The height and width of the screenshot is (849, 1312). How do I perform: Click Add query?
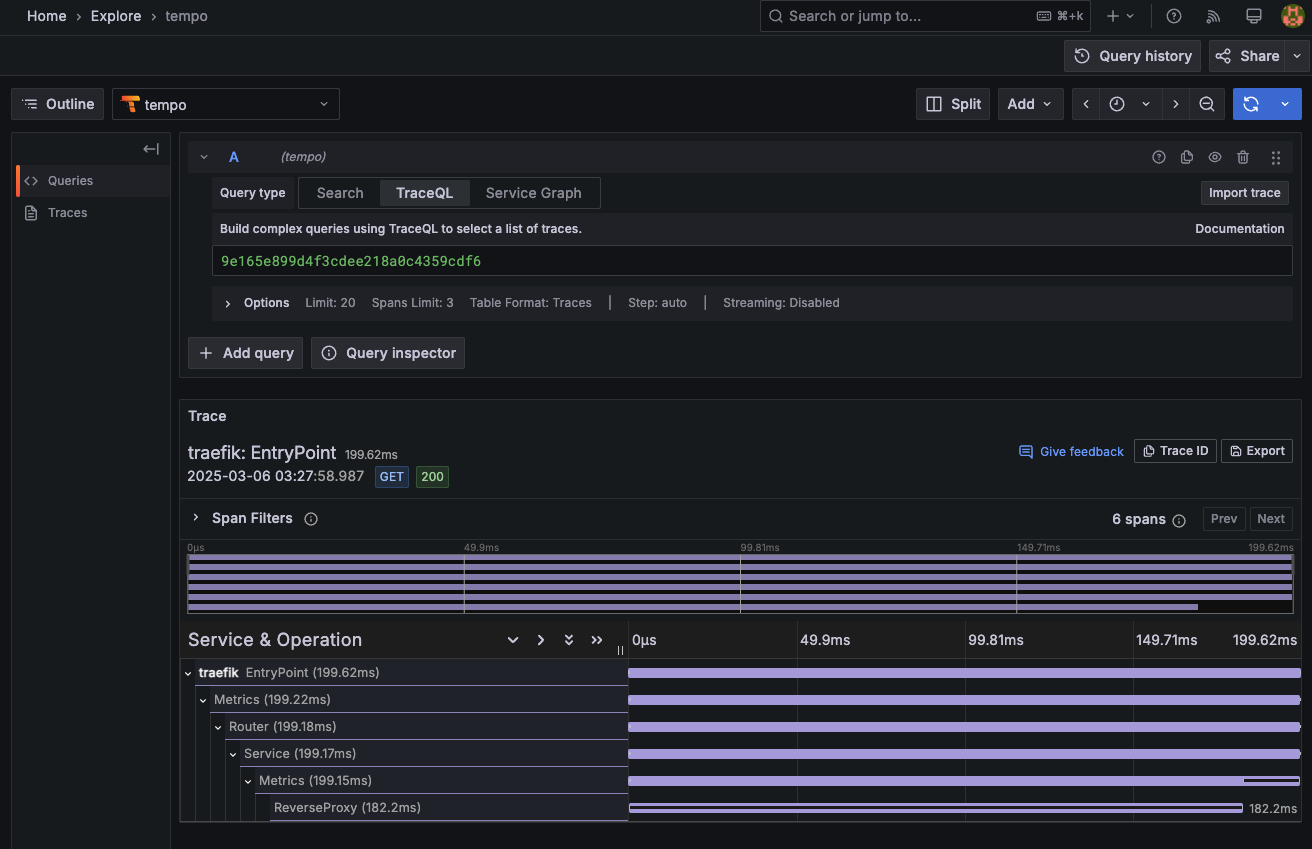tap(245, 353)
